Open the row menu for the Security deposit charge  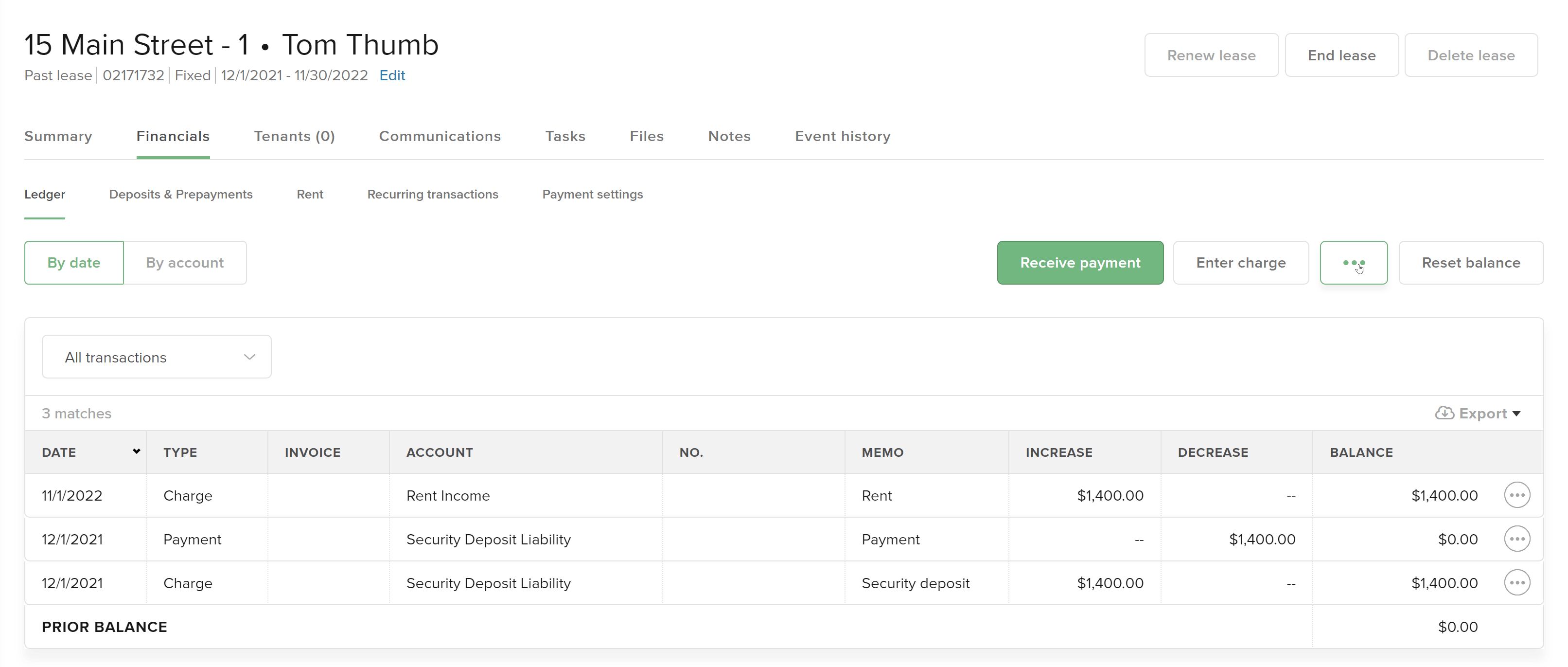[x=1517, y=582]
